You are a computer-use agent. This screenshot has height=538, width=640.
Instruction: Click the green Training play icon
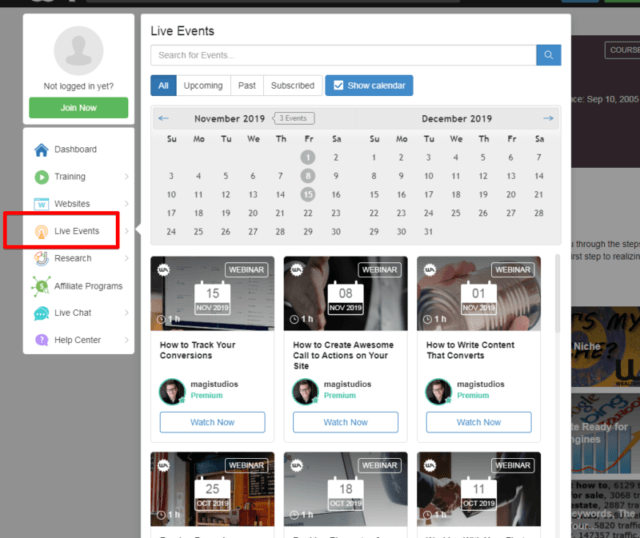[41, 177]
